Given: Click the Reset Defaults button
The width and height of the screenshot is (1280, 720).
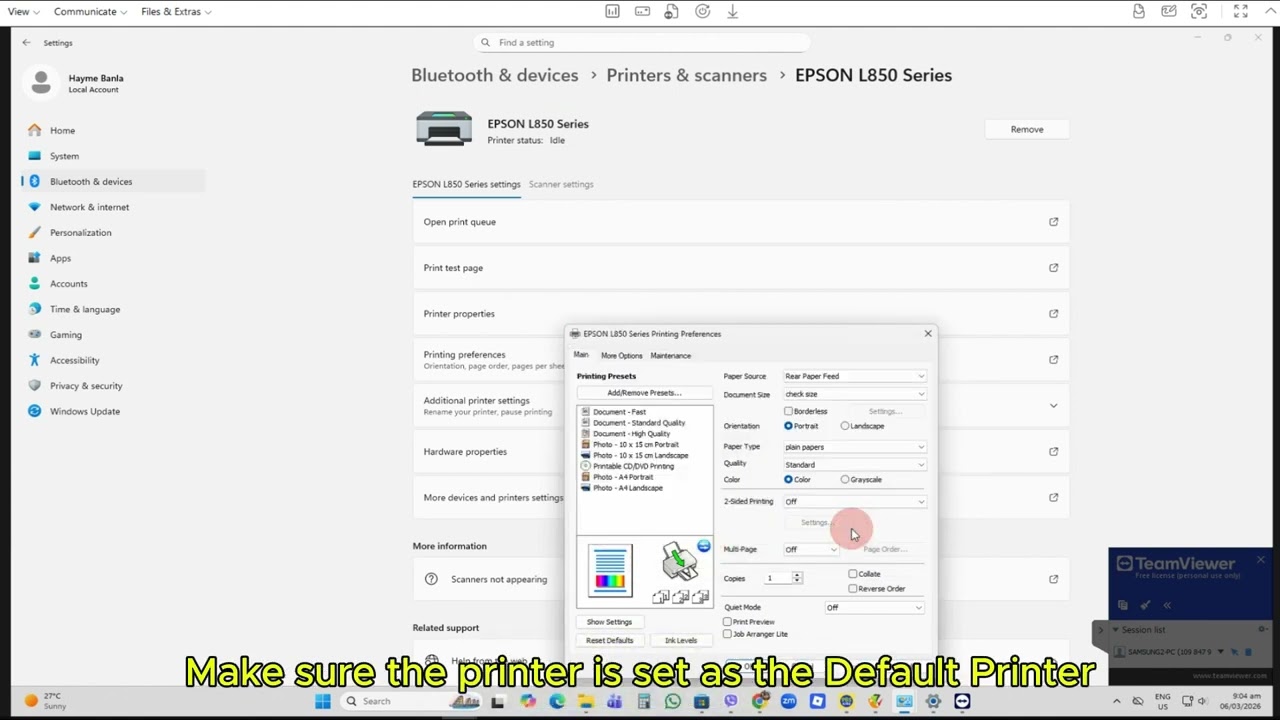Looking at the screenshot, I should click(x=609, y=640).
